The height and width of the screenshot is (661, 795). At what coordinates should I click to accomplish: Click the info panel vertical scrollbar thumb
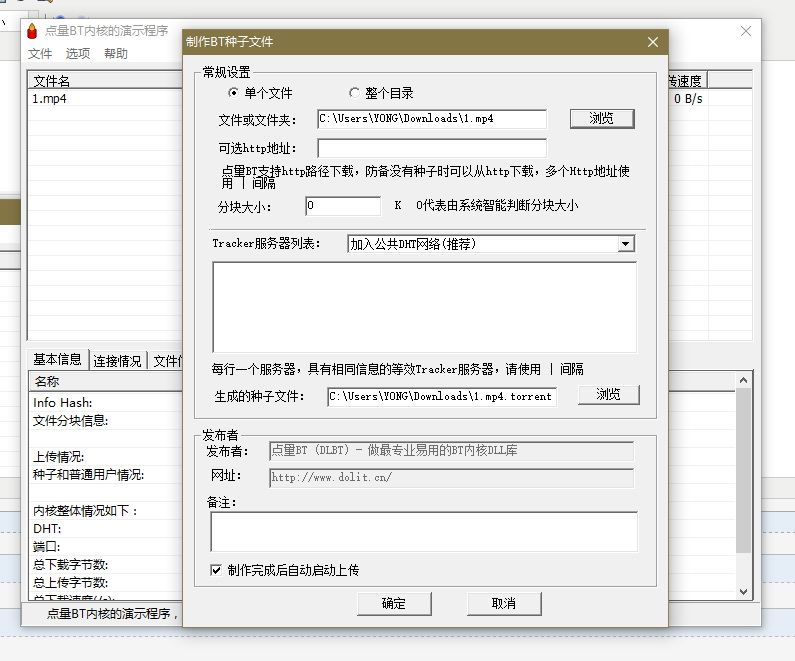[x=743, y=470]
